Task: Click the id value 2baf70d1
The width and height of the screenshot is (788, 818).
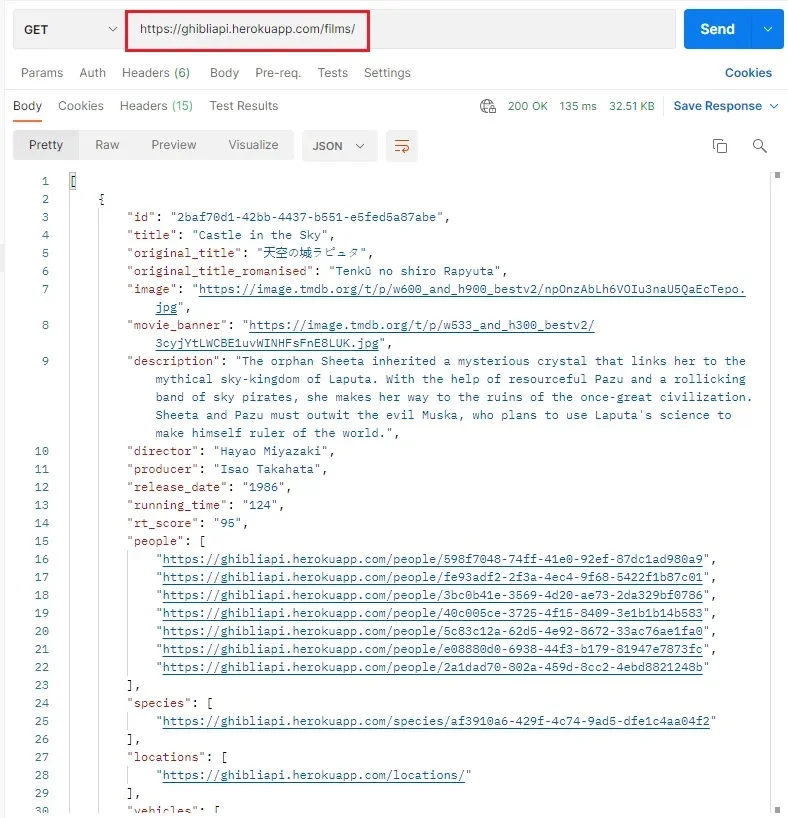Action: (x=306, y=217)
